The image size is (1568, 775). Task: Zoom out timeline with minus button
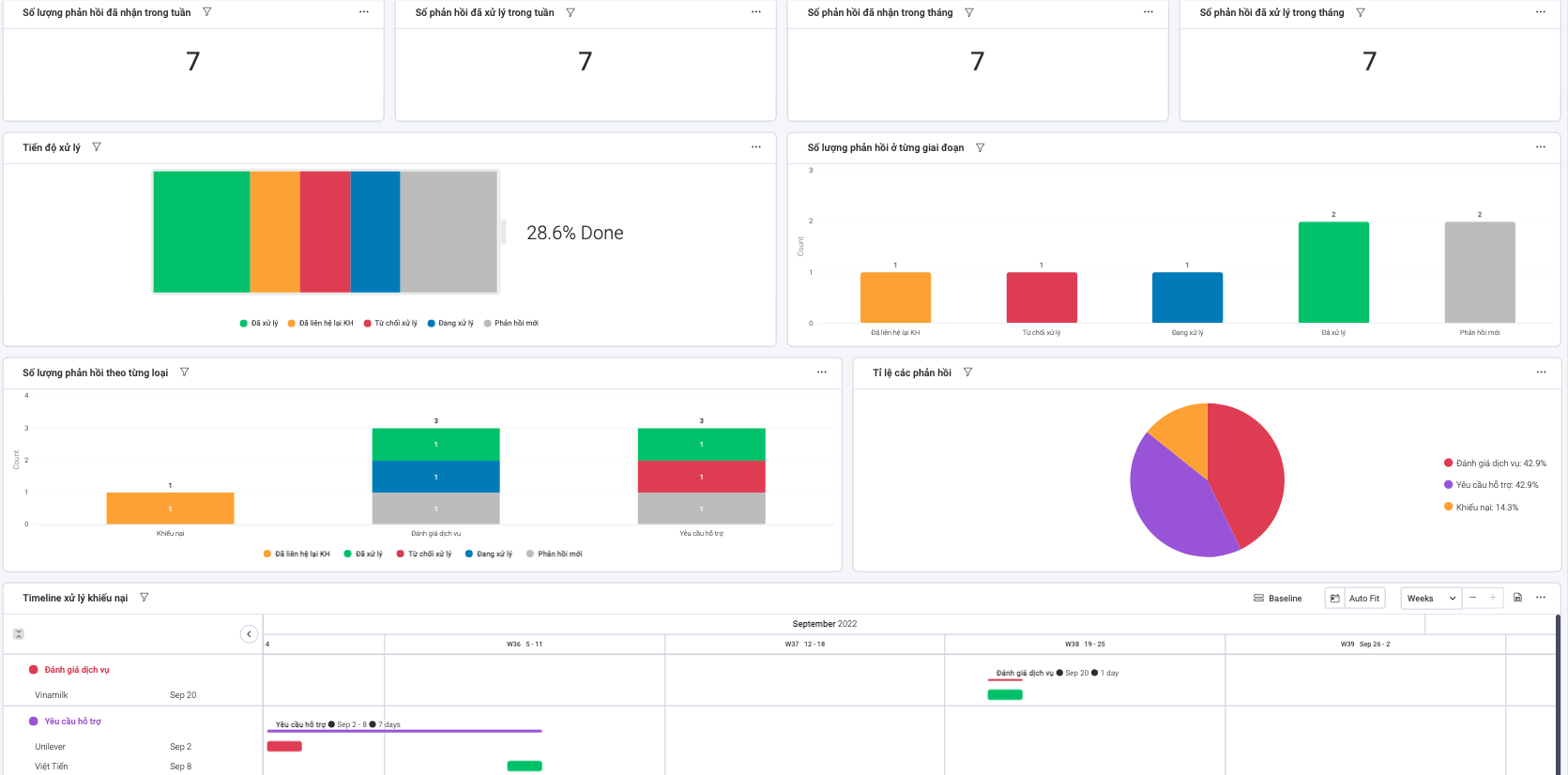point(1472,598)
